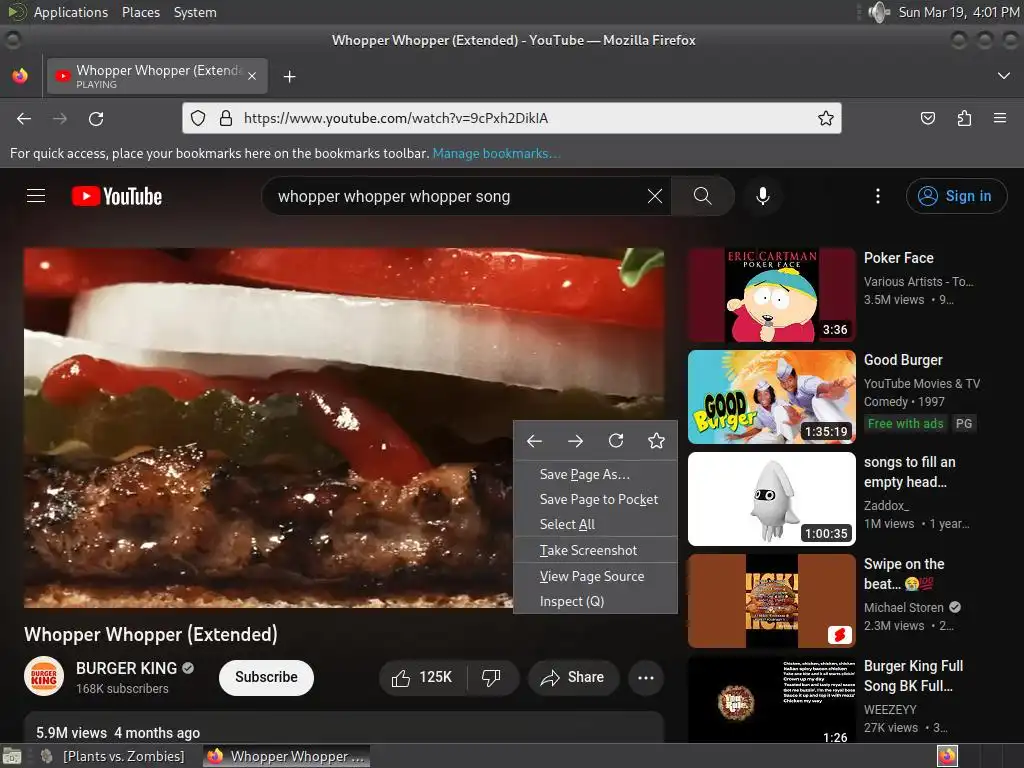List all tabs with the chevron
1024x768 pixels.
(x=1004, y=76)
